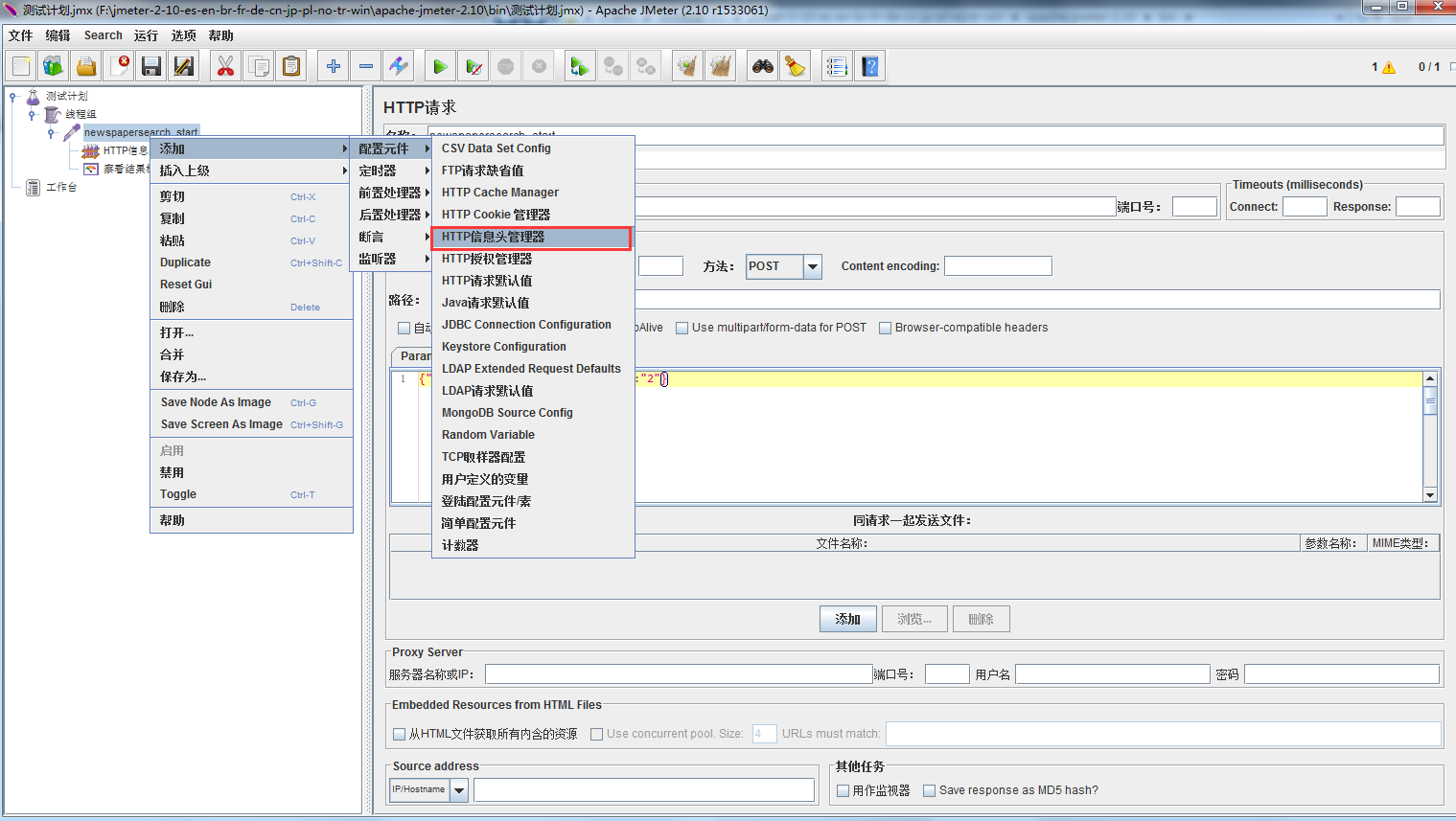Image resolution: width=1456 pixels, height=821 pixels.
Task: Choose HTTP Cookie 管理器
Action: [x=532, y=215]
